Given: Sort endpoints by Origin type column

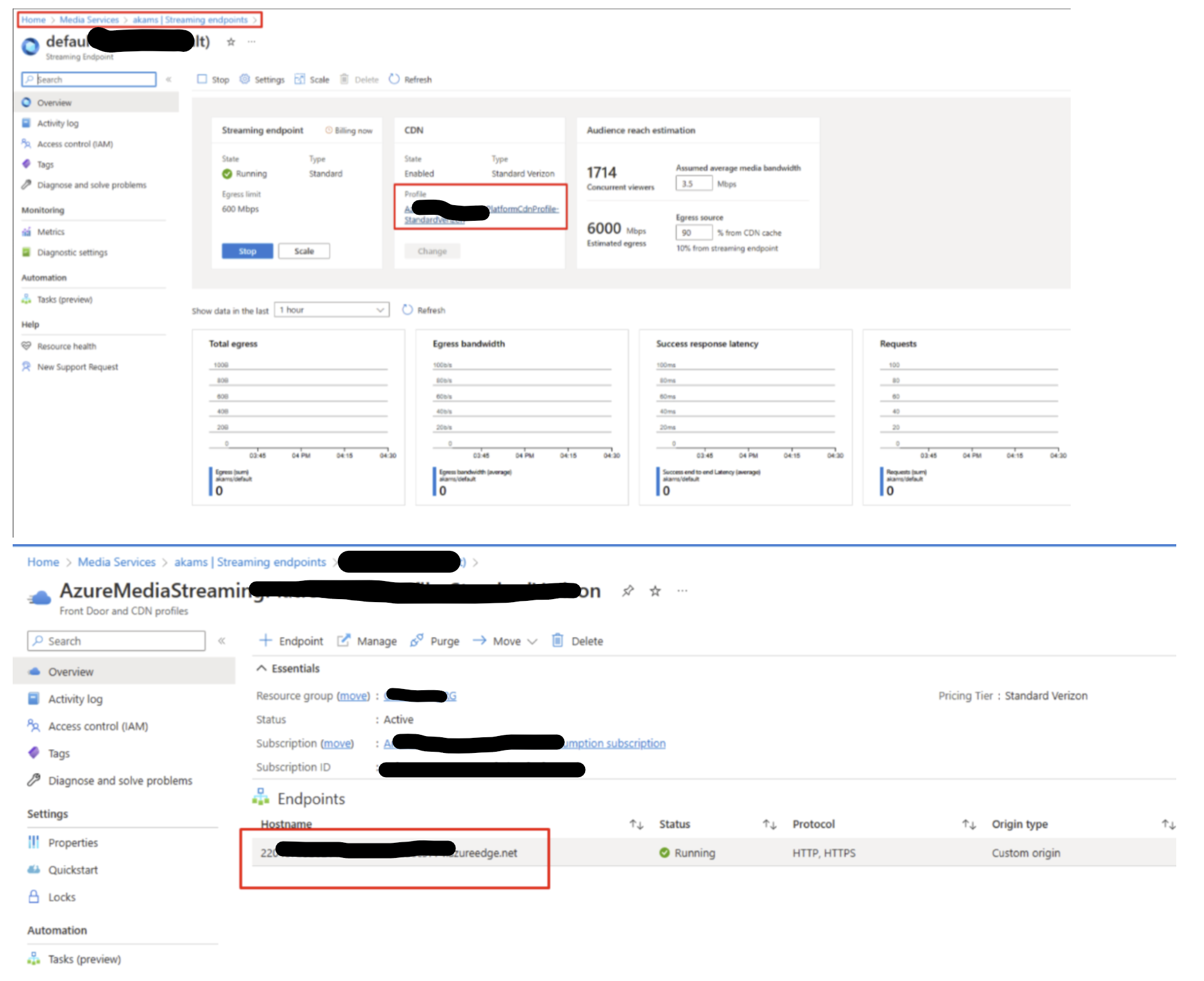Looking at the screenshot, I should tap(1169, 824).
